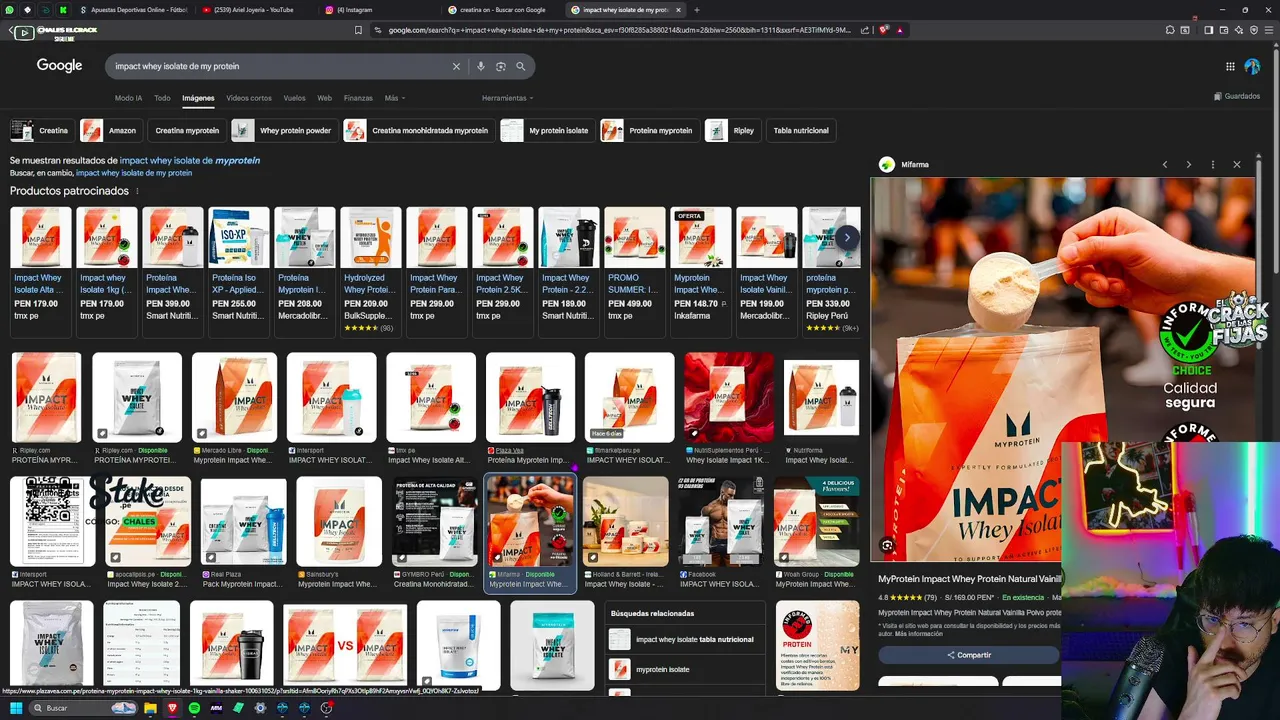Image resolution: width=1280 pixels, height=720 pixels.
Task: Search by image with Google Lens
Action: click(501, 66)
